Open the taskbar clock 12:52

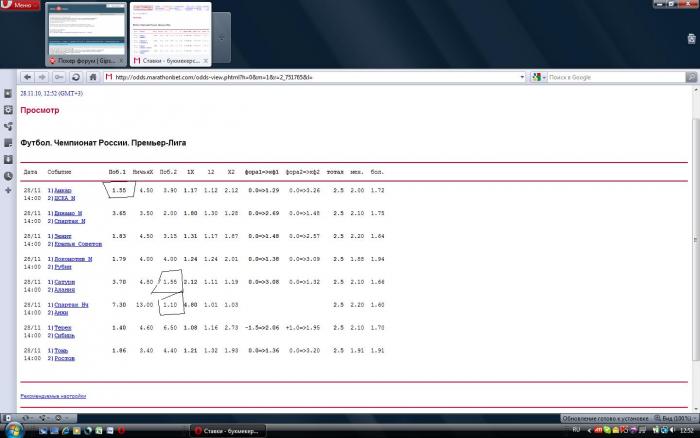coord(687,430)
